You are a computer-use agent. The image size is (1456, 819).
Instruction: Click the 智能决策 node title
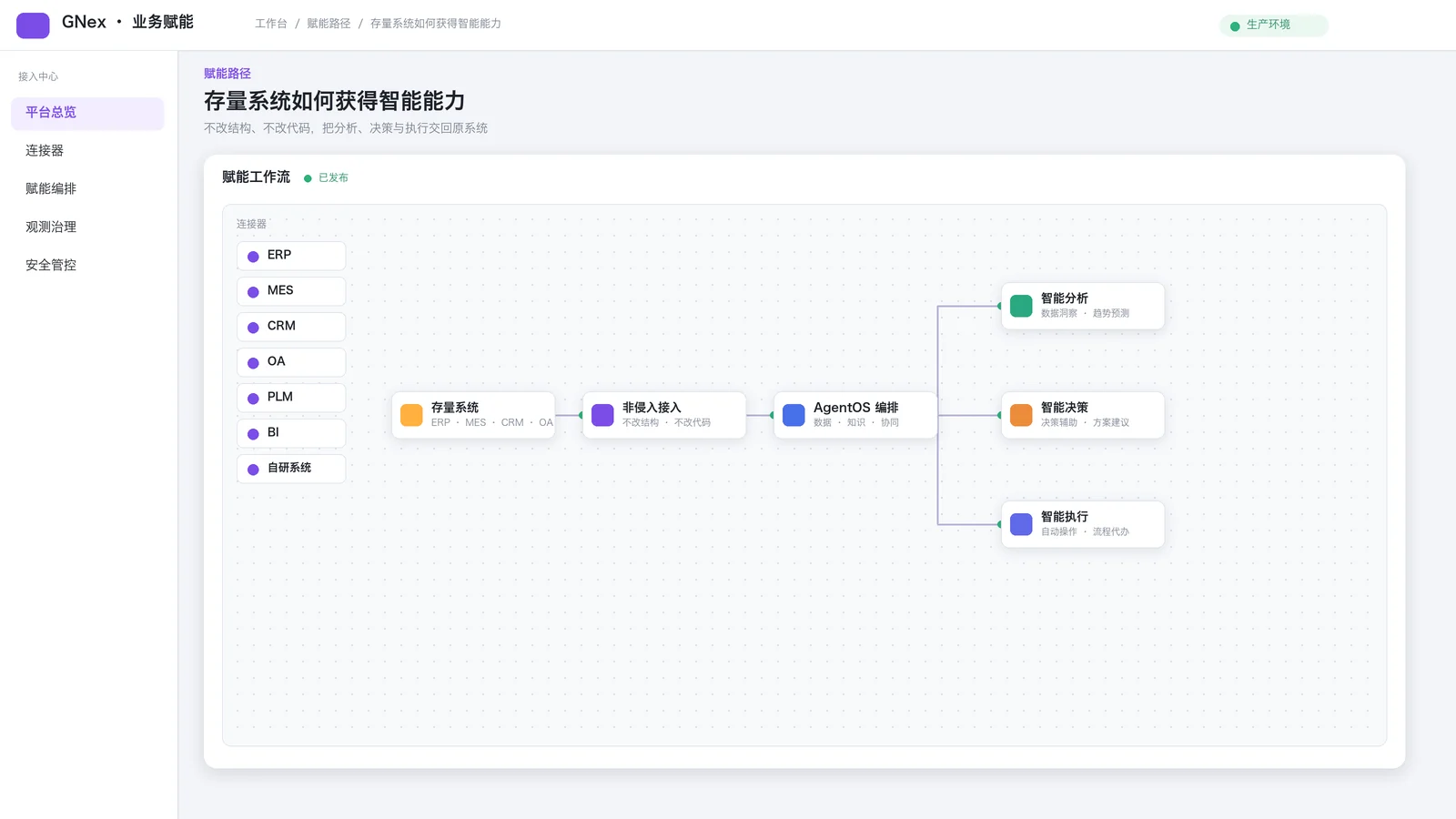[1065, 408]
